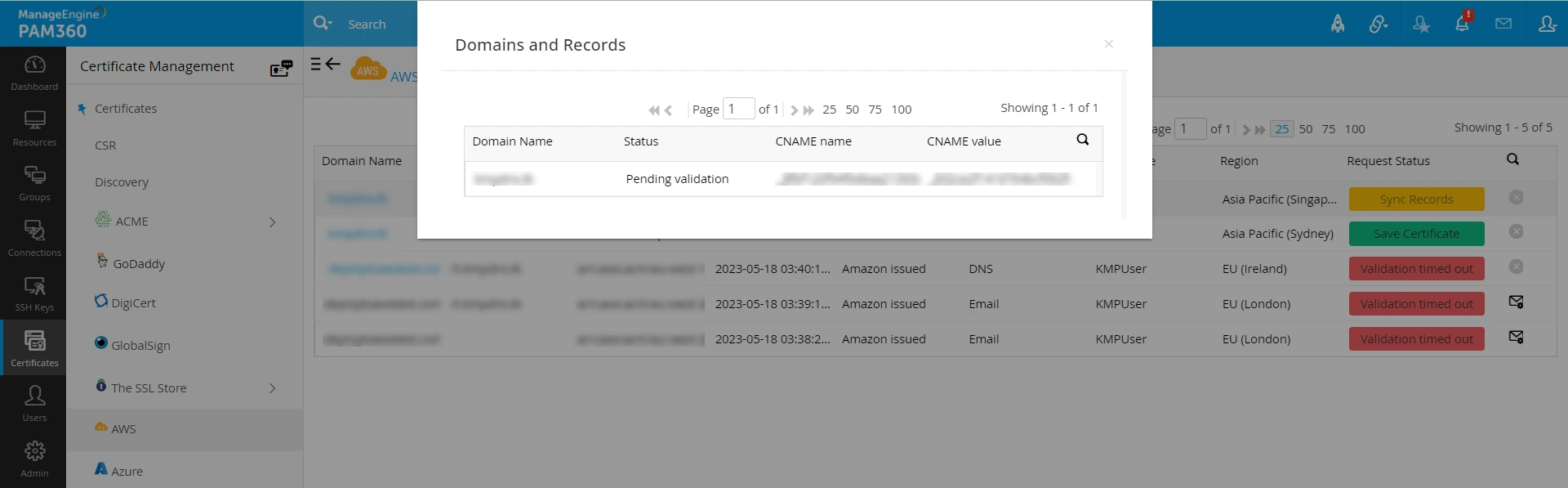Click the Page number field in dialog
This screenshot has width=1568, height=488.
(x=738, y=109)
